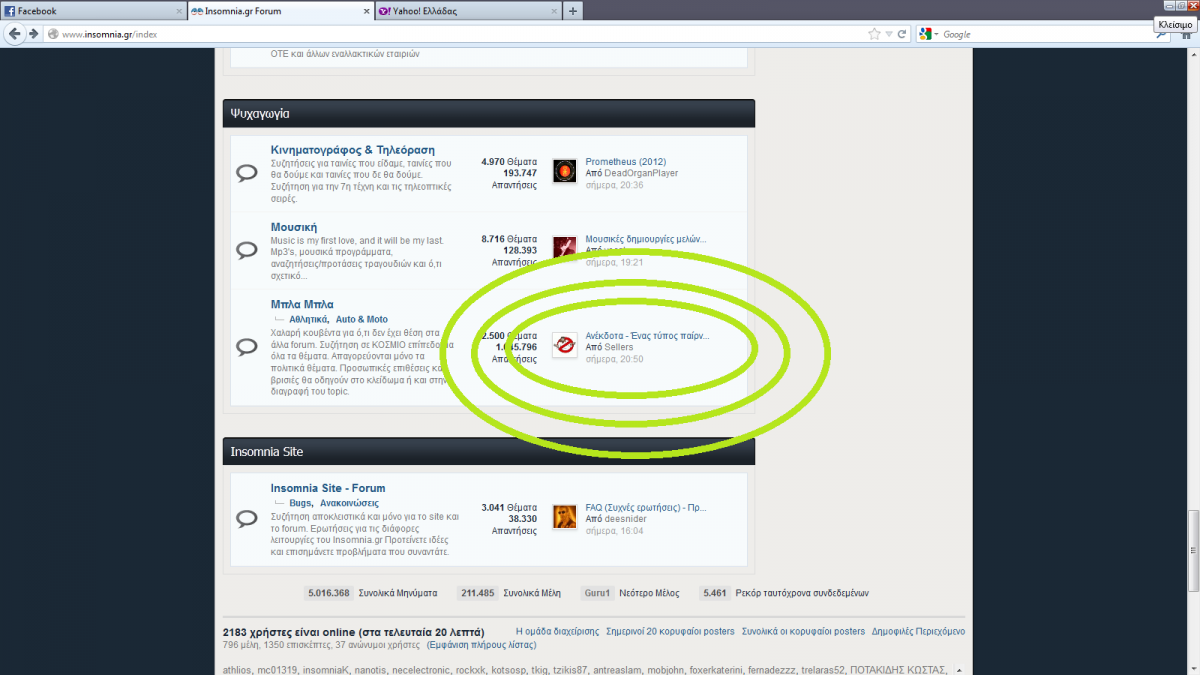Click DeadOrganPlayer's avatar thumbnail

pos(565,172)
